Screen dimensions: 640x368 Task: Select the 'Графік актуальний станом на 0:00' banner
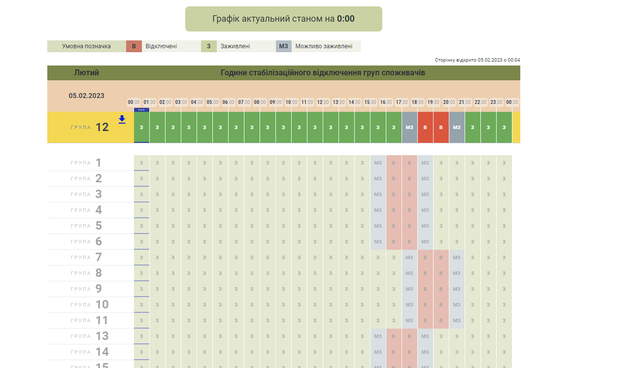click(284, 19)
